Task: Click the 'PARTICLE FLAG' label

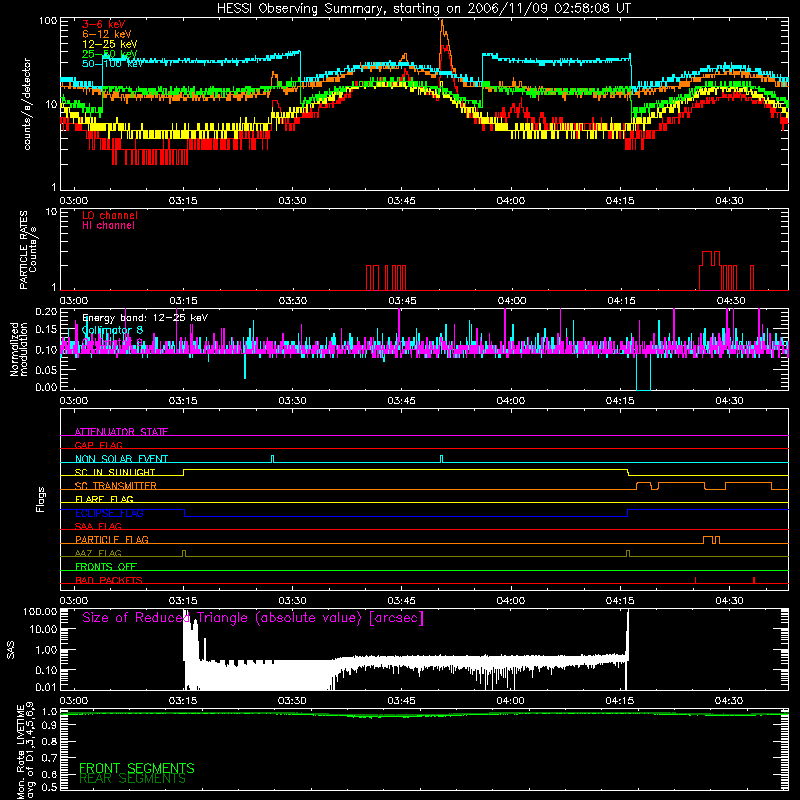Action: pyautogui.click(x=112, y=539)
